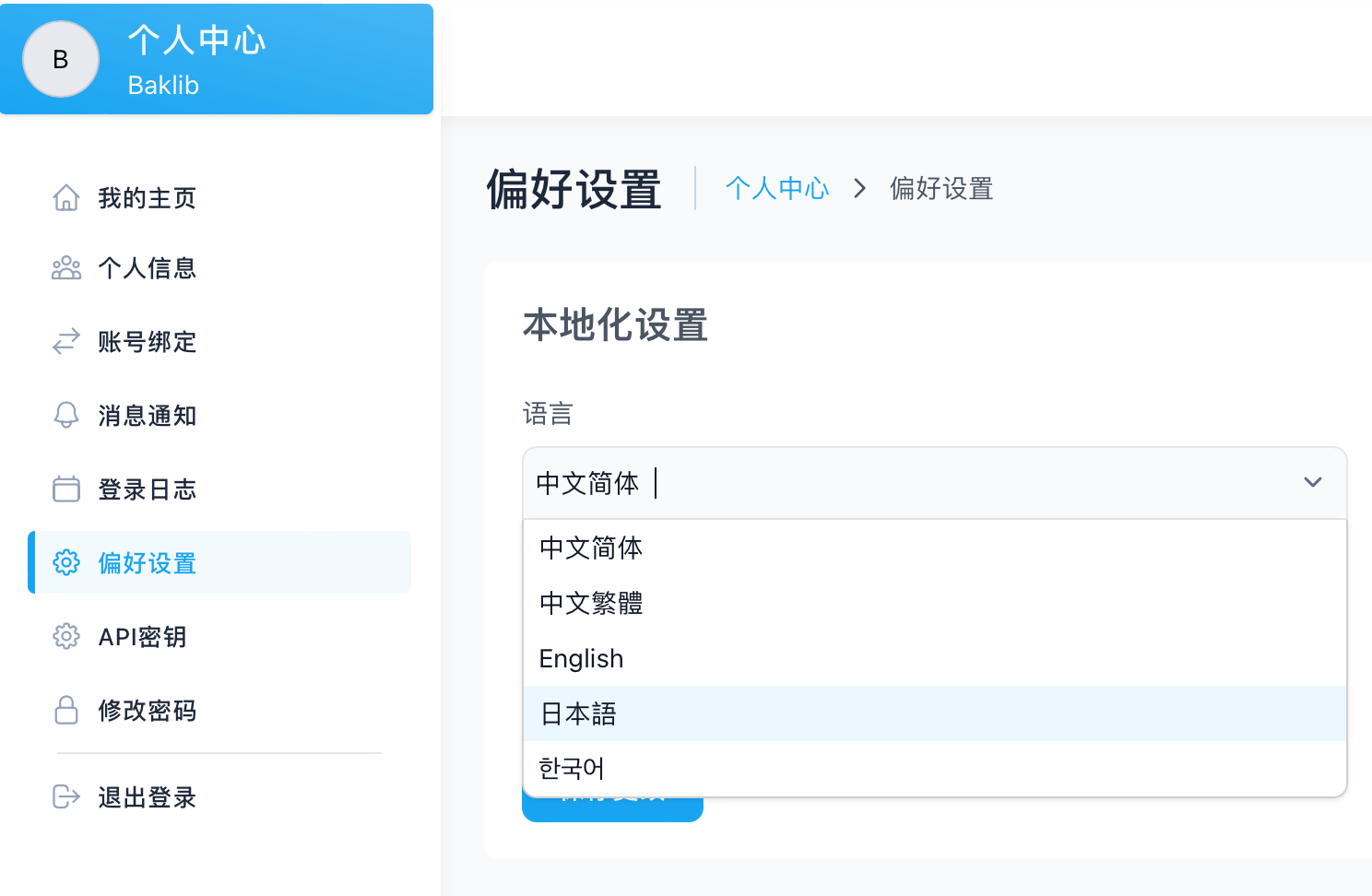Select 한국어 from the language dropdown
1372x896 pixels.
571,768
